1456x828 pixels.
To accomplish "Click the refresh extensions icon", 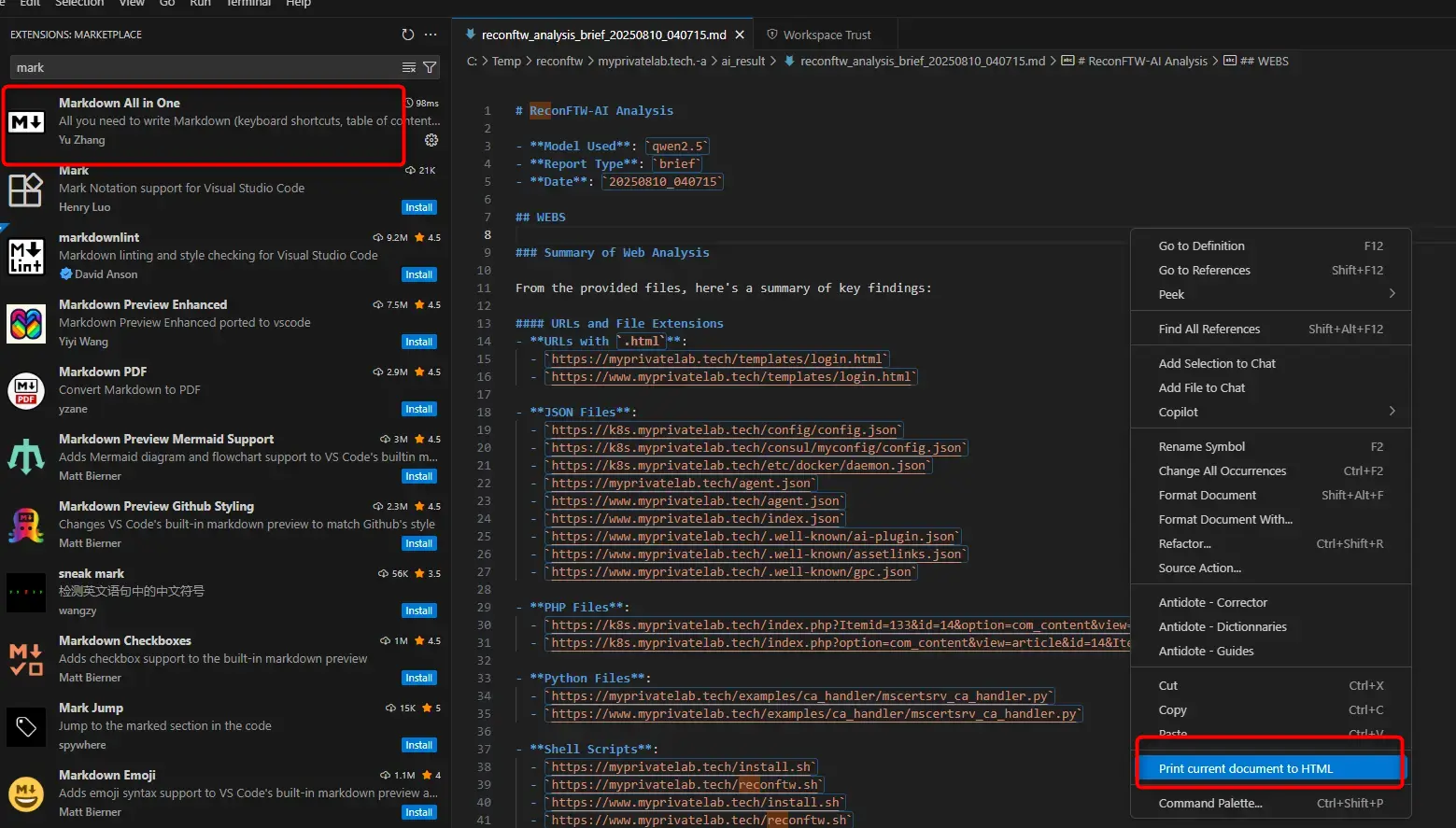I will [x=407, y=35].
